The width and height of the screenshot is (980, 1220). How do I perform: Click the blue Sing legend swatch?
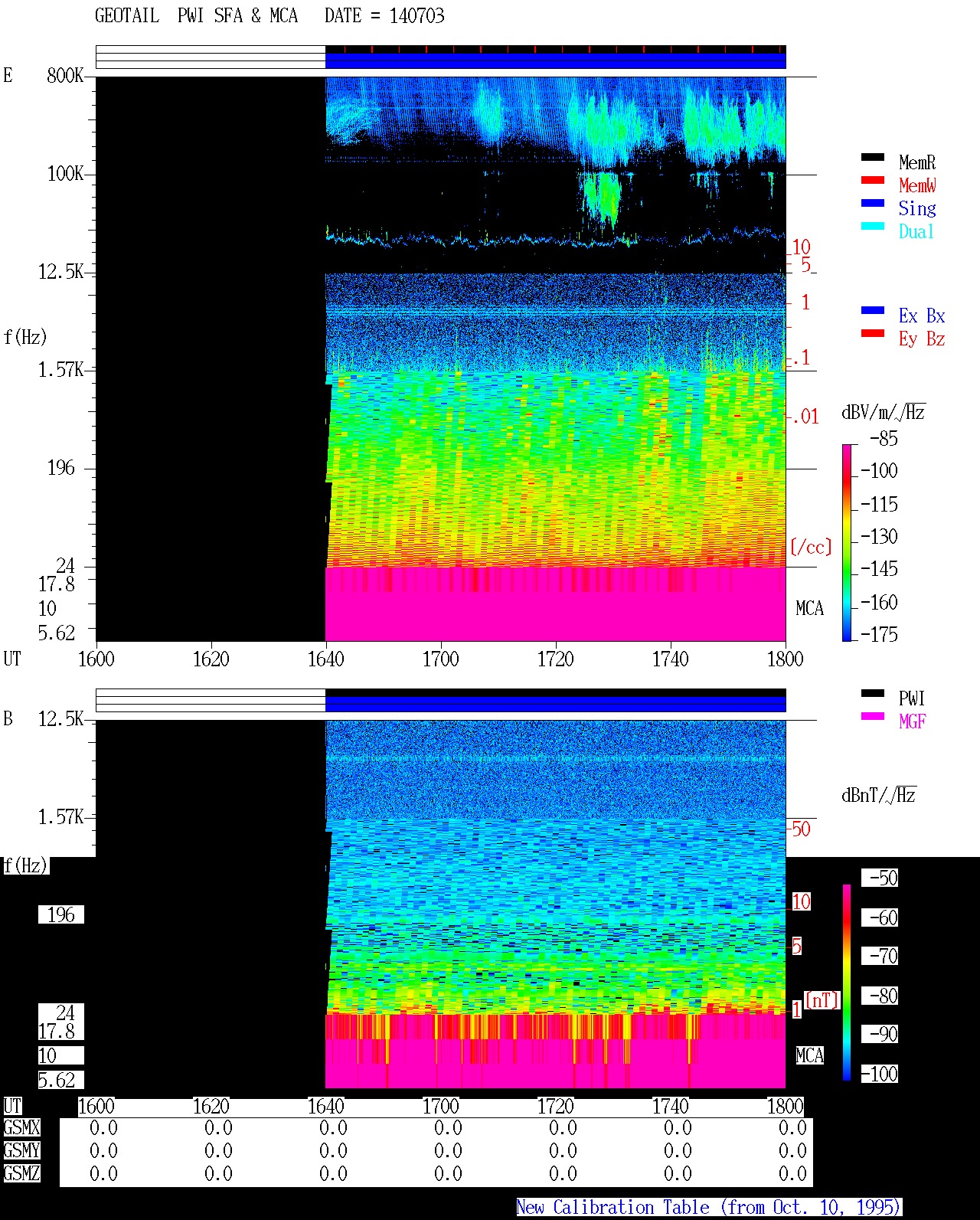873,203
